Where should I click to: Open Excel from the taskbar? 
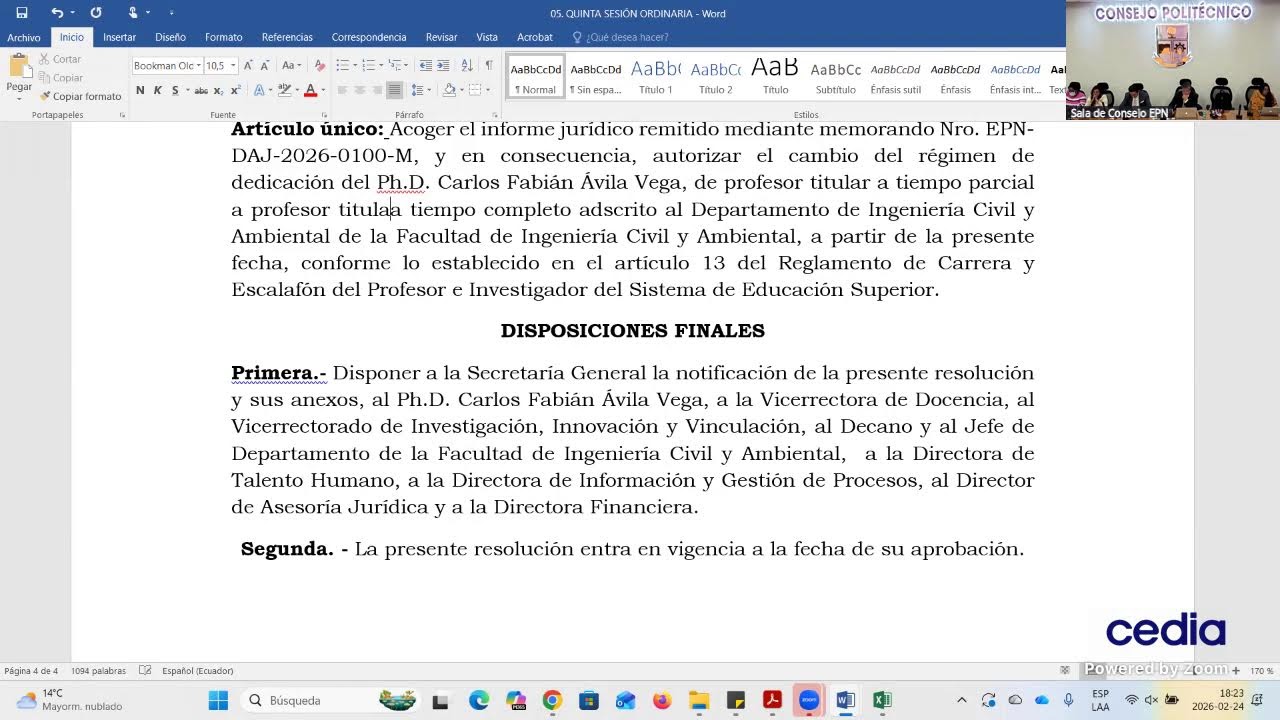(882, 700)
